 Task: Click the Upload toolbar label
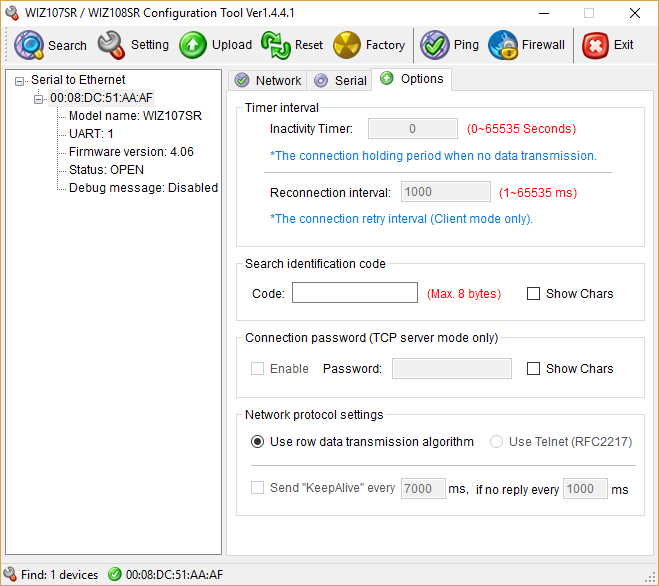(232, 45)
